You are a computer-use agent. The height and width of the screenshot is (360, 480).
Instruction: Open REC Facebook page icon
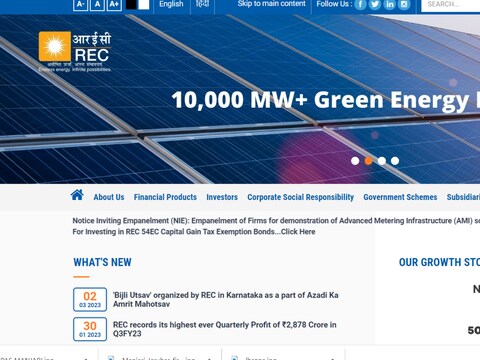[360, 4]
